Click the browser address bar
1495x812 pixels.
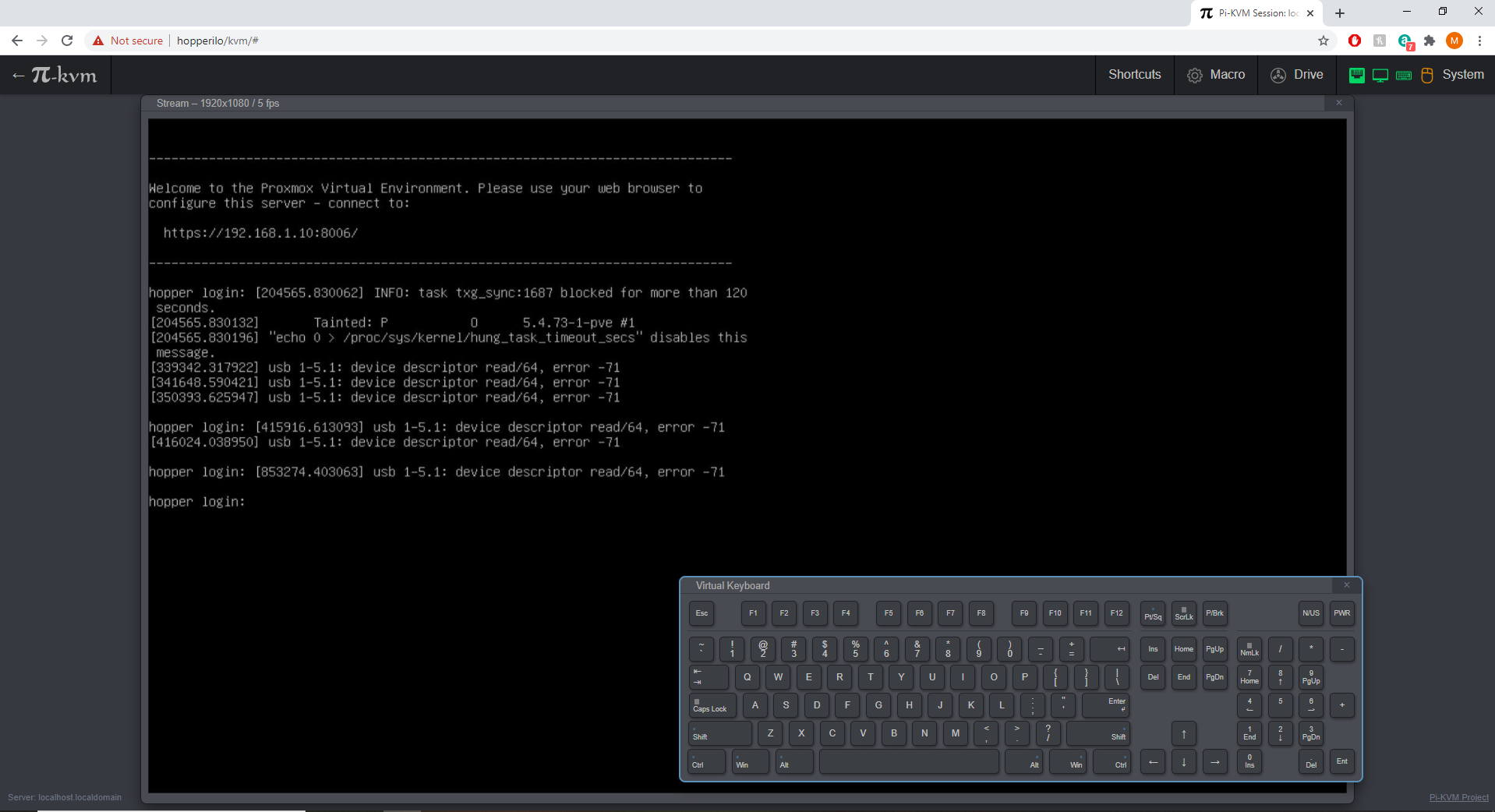tap(702, 41)
